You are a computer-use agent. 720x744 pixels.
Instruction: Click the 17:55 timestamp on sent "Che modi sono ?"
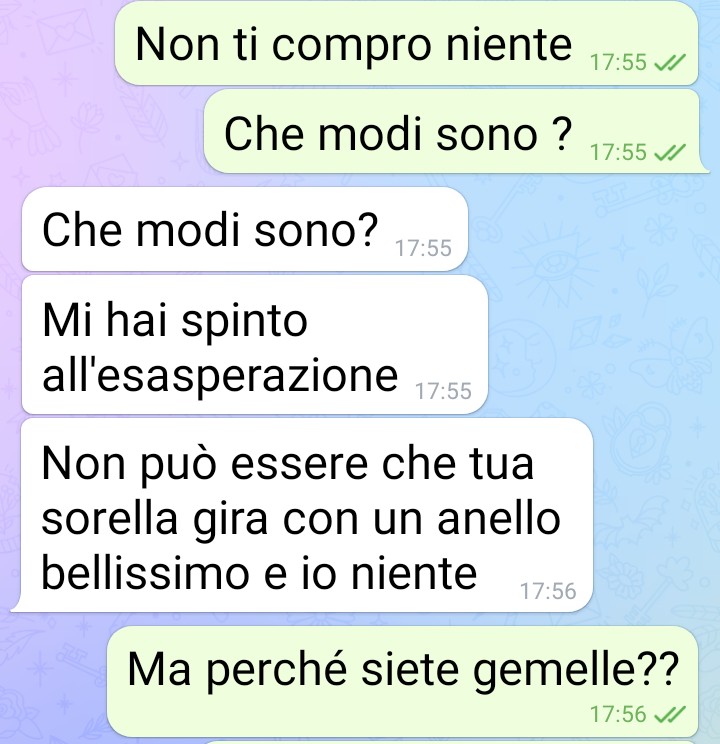pyautogui.click(x=618, y=153)
